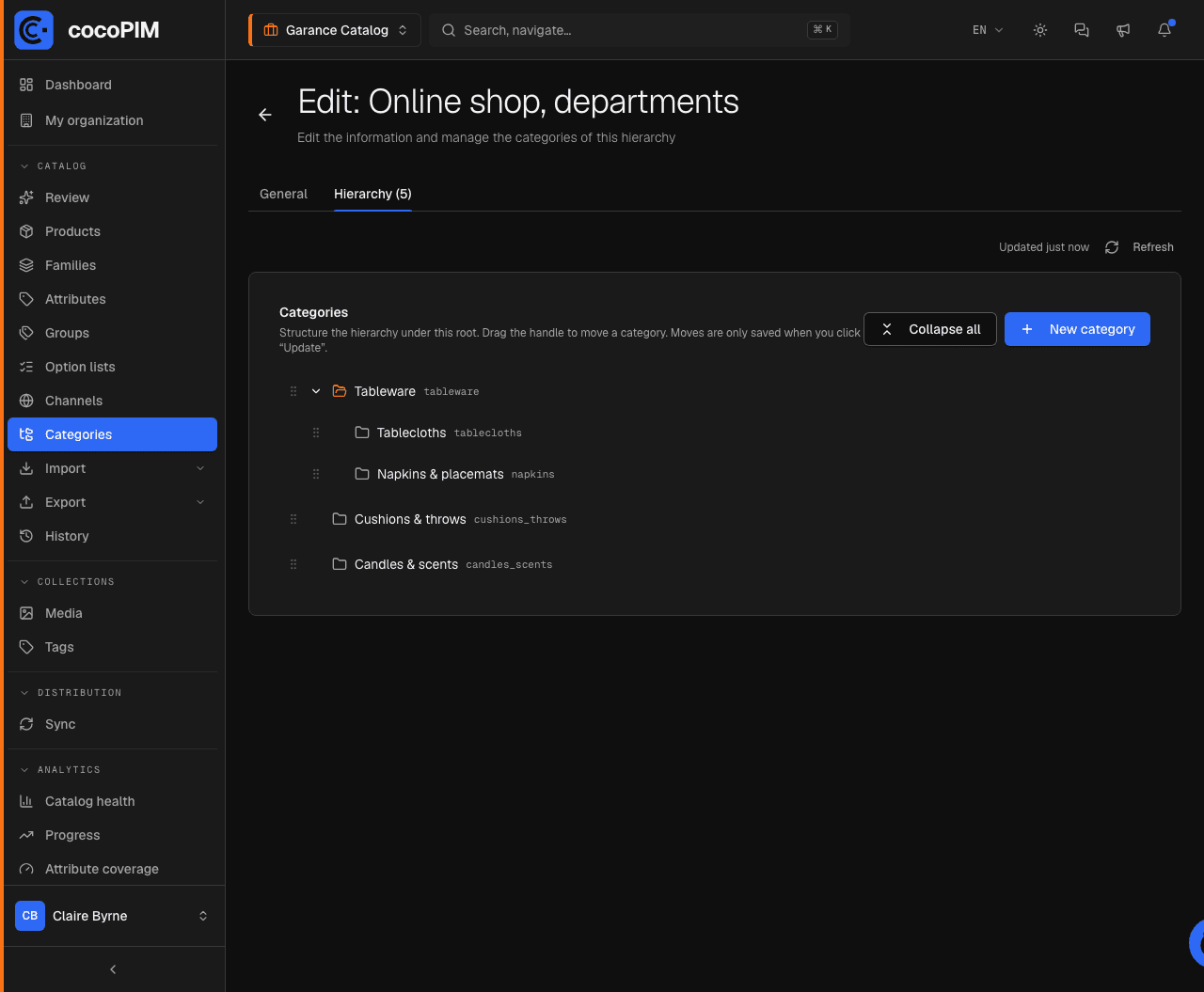Open Dashboard in the sidebar

113,85
